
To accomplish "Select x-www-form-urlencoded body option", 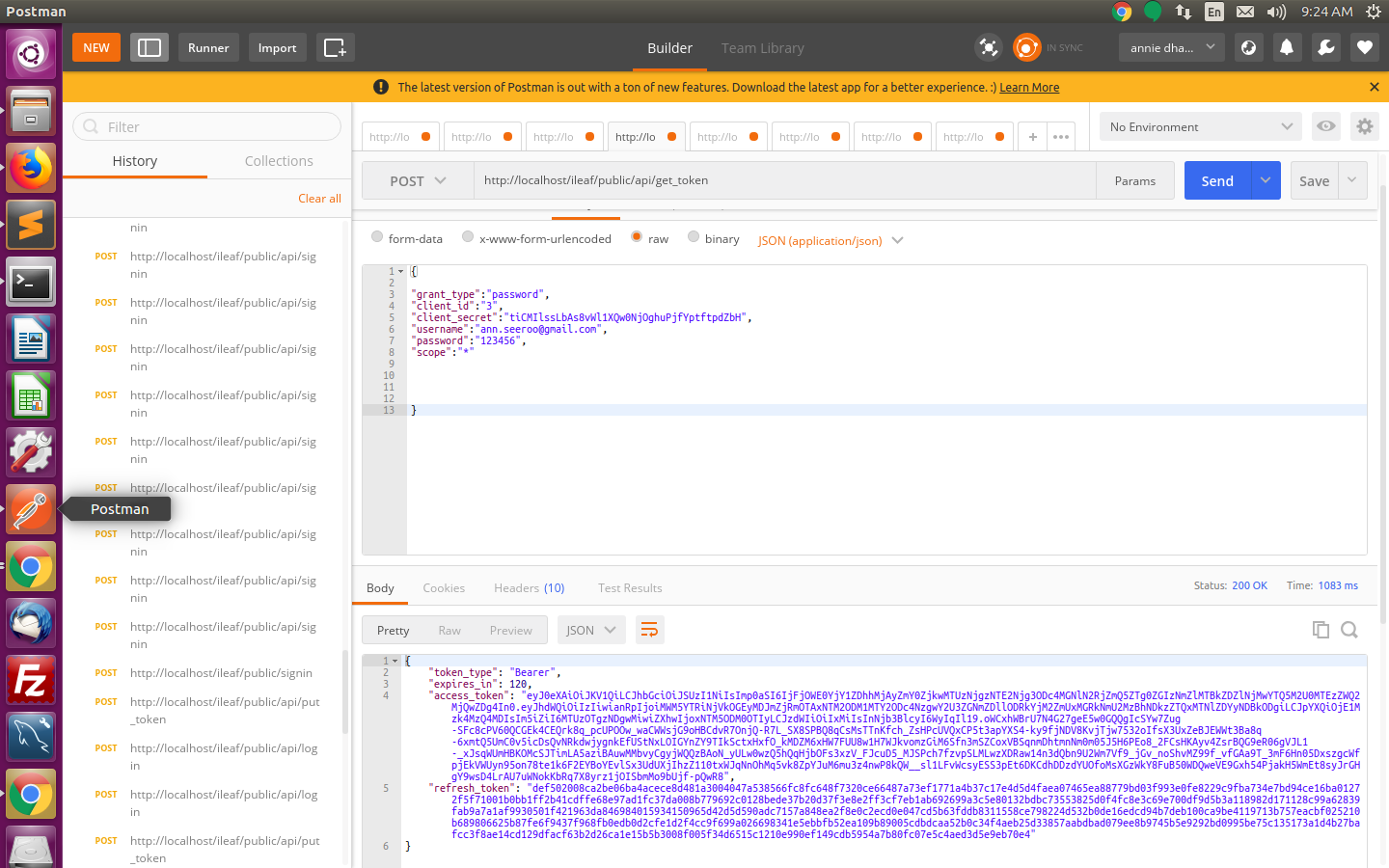I will (x=468, y=237).
